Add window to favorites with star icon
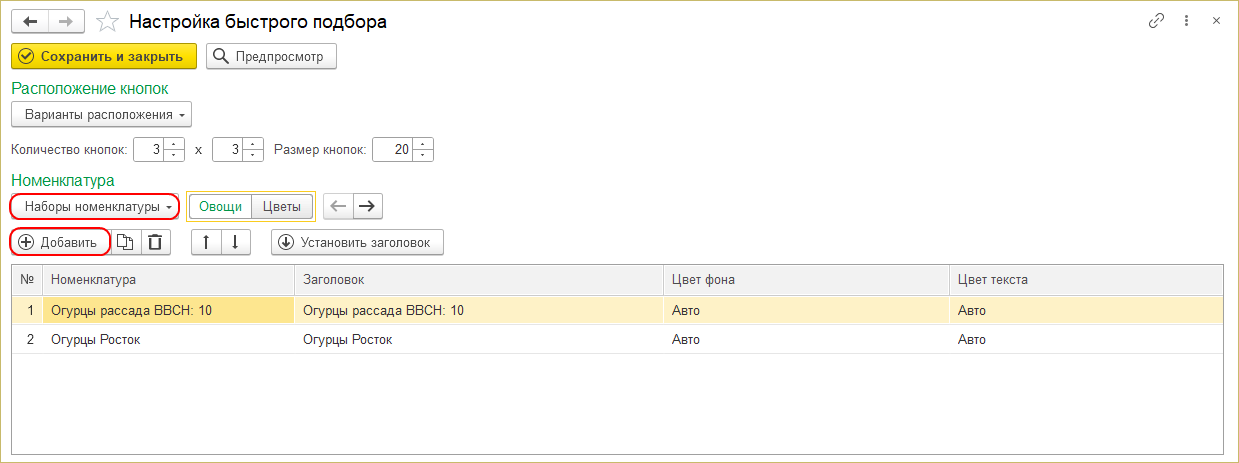The image size is (1239, 463). point(109,21)
